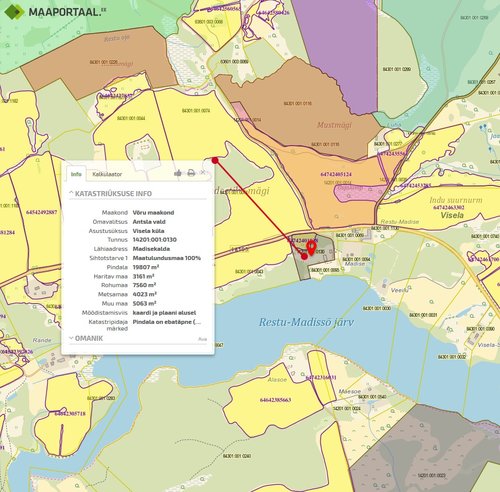Viewport: 500px width, 492px height.
Task: Click the red dot at the line's upper end
Action: (215, 160)
